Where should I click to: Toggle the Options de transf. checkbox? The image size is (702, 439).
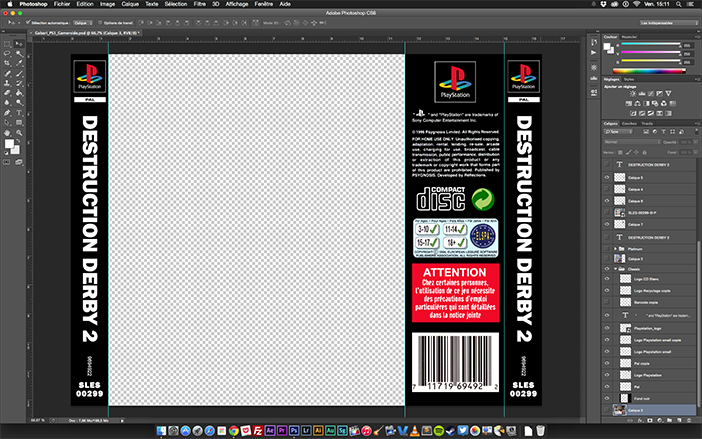pyautogui.click(x=100, y=22)
